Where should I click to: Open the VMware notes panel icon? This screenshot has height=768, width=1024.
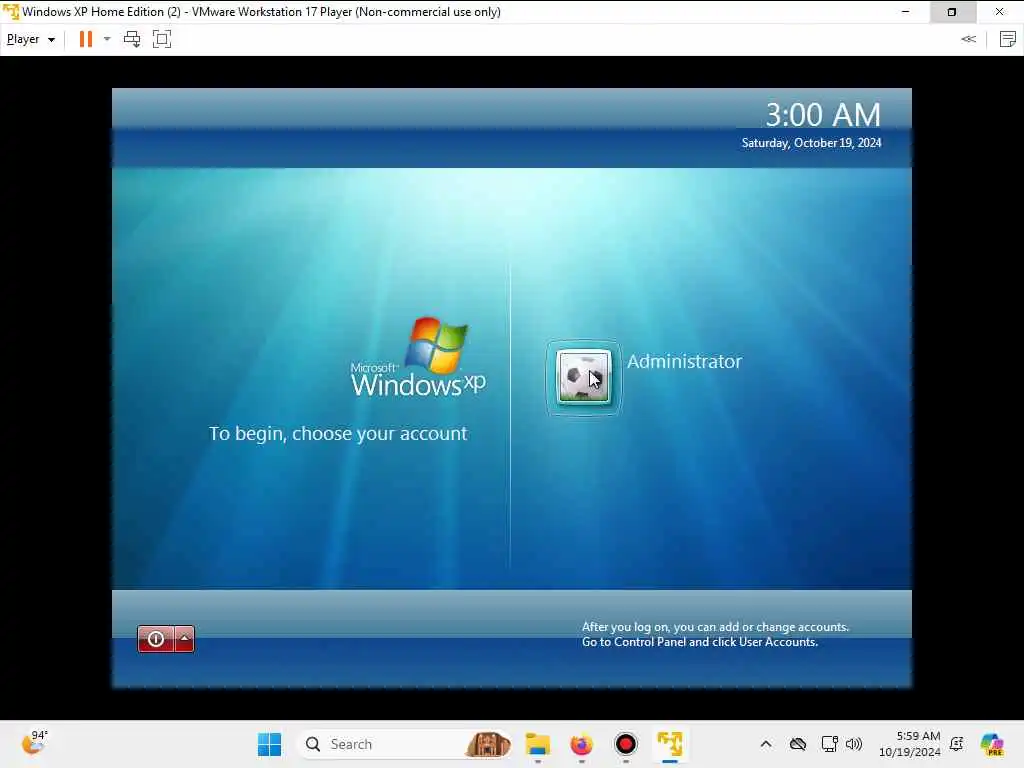click(x=1008, y=39)
